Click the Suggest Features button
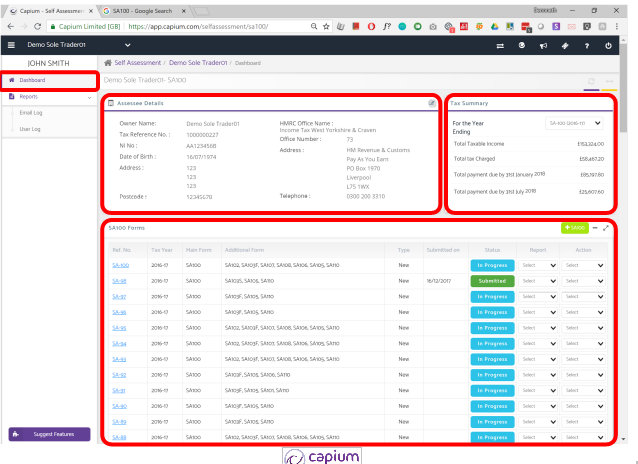Image resolution: width=638 pixels, height=464 pixels. tap(49, 434)
